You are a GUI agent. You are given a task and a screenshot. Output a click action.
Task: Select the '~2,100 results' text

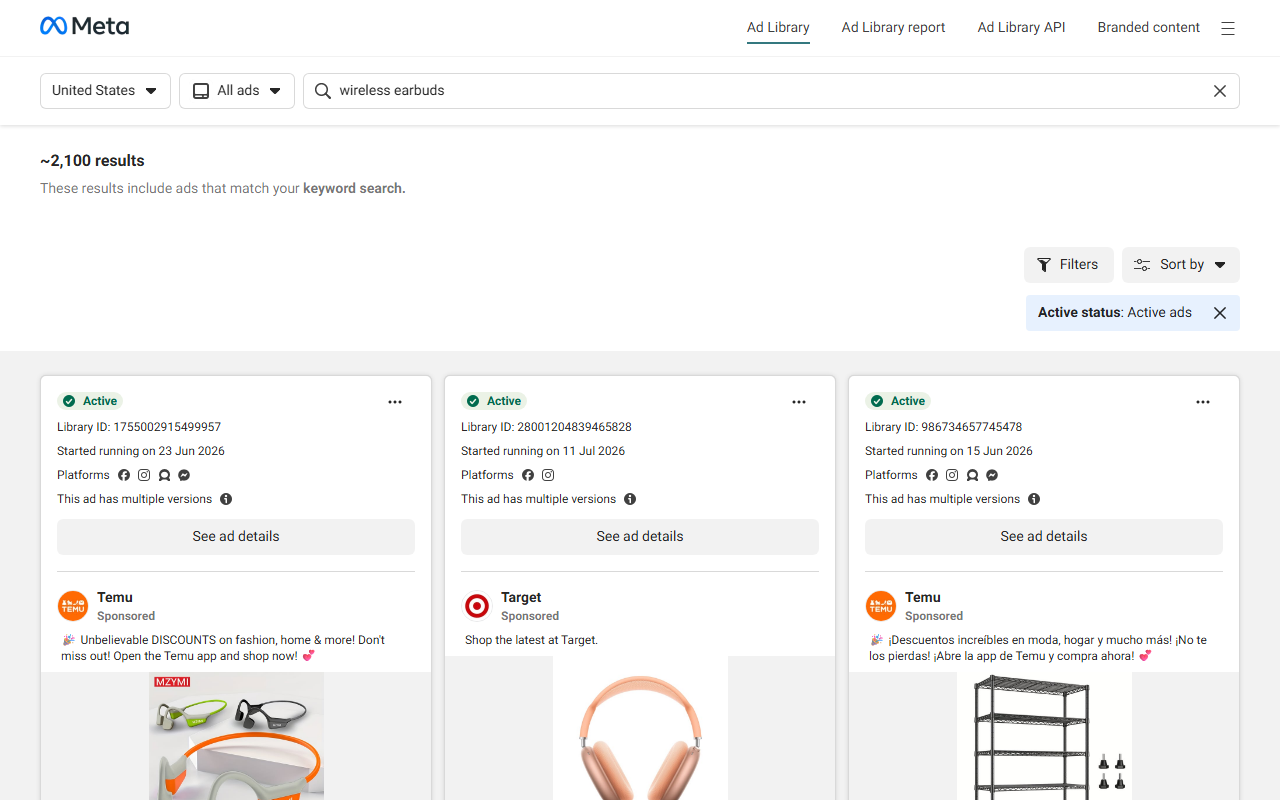[92, 161]
